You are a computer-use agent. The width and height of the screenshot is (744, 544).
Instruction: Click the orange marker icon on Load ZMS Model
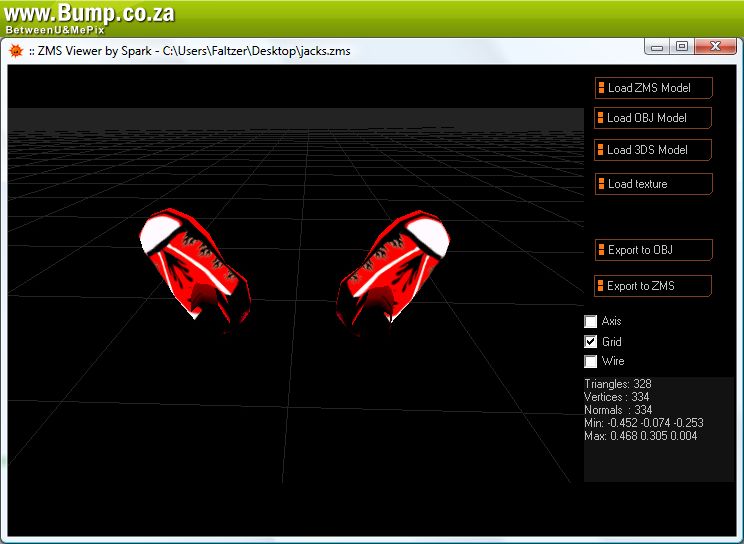[601, 88]
